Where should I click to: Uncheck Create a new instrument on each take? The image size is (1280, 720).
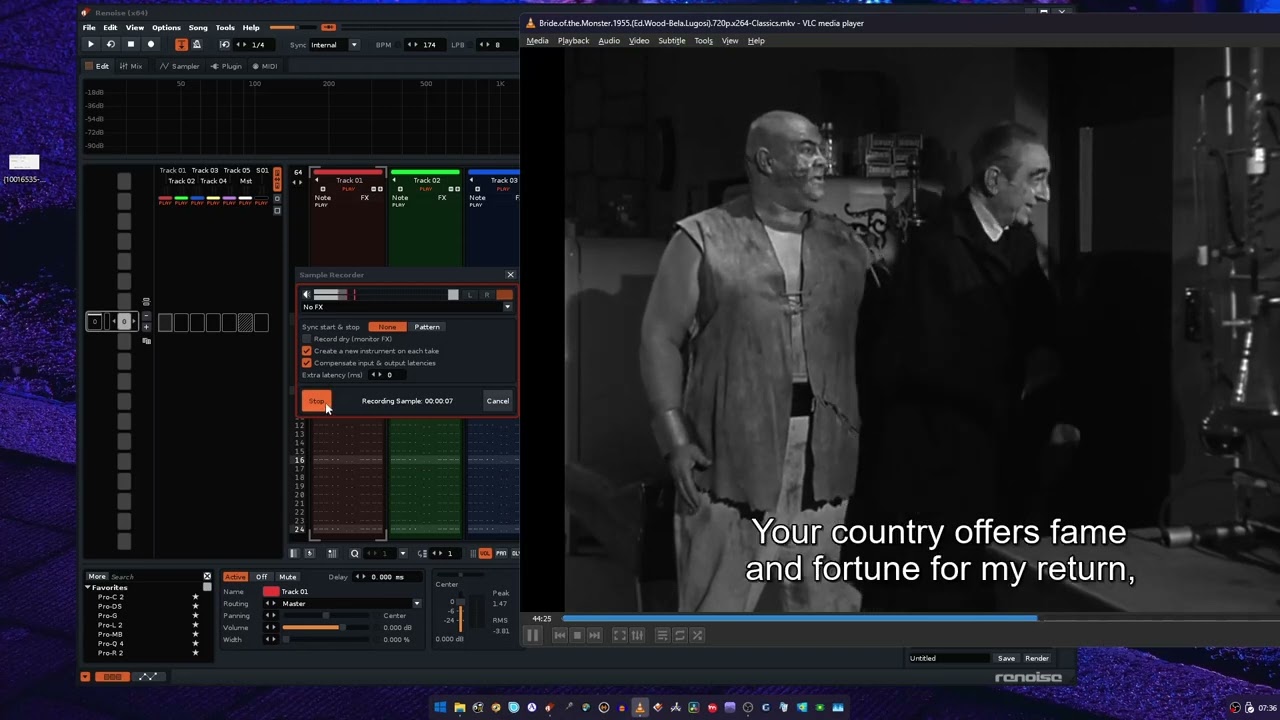[307, 351]
